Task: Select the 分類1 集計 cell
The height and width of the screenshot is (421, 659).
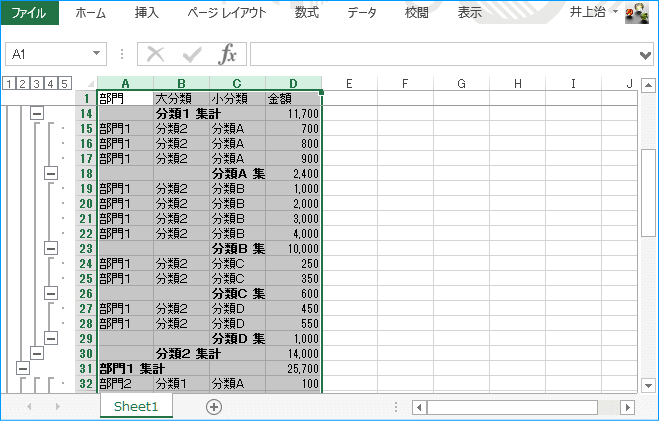Action: [181, 113]
